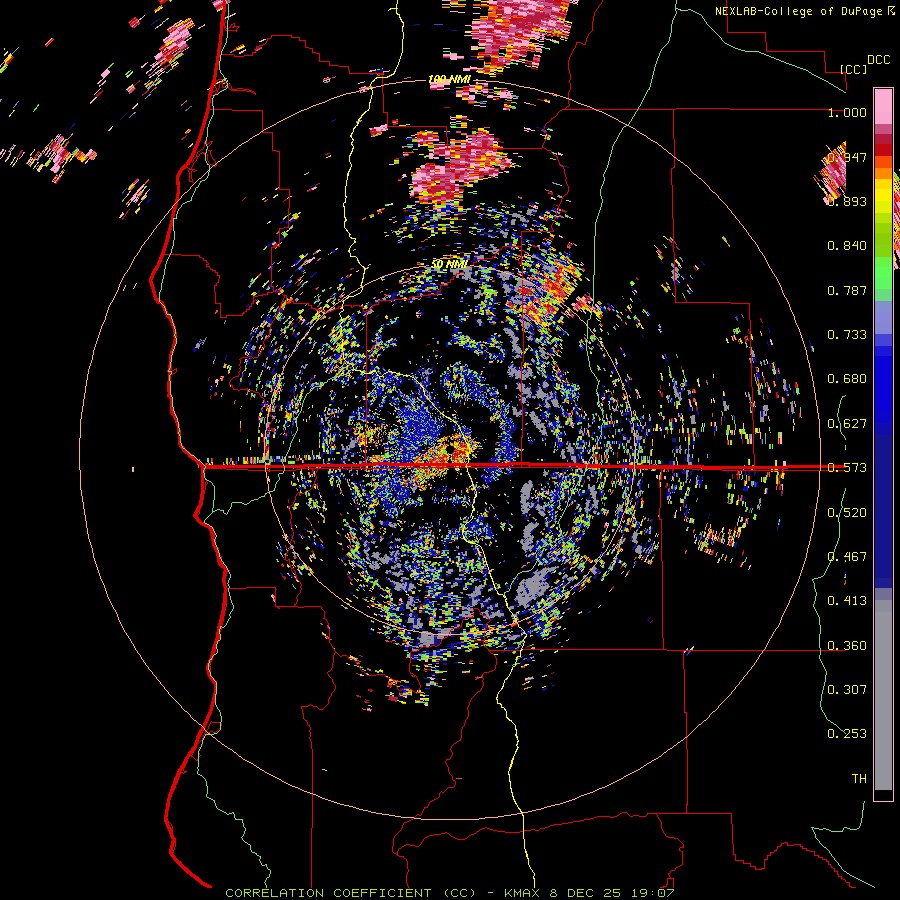Pick the large gray segment of the color bar
Viewport: 900px width, 900px height.
(x=883, y=695)
